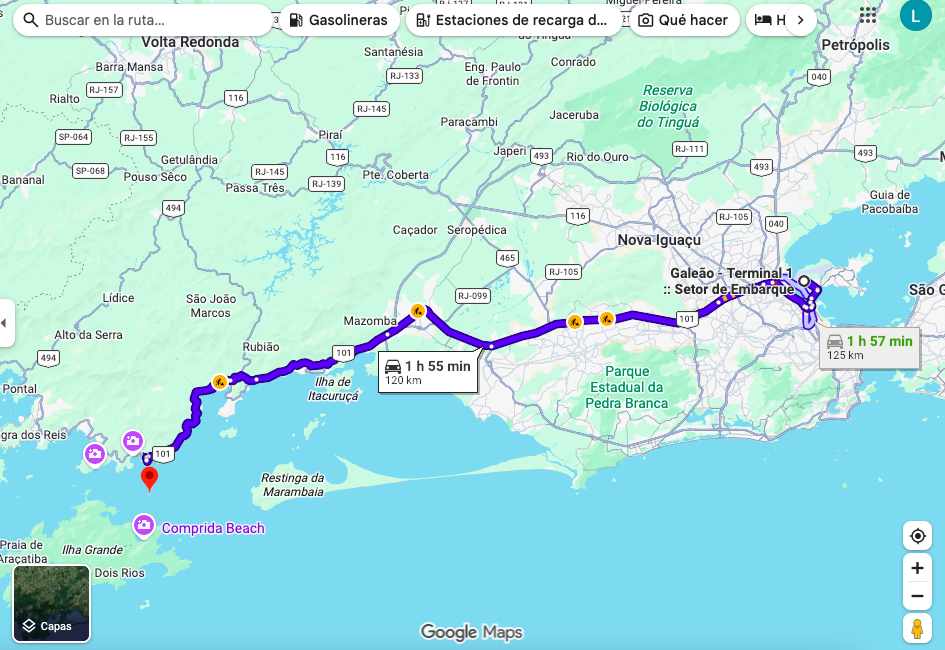Select the Gasolineras filter chip

tap(339, 20)
